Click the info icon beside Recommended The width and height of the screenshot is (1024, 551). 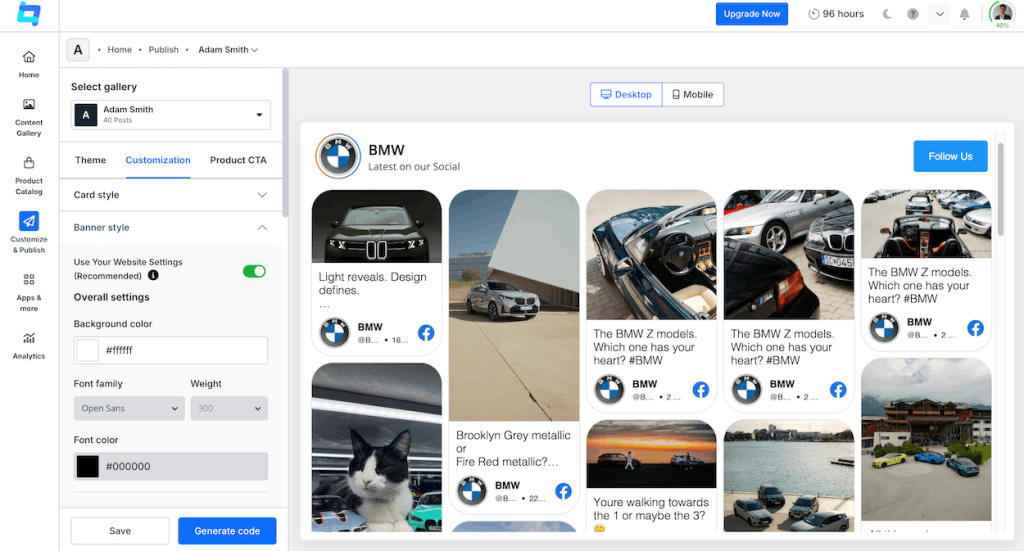point(153,276)
